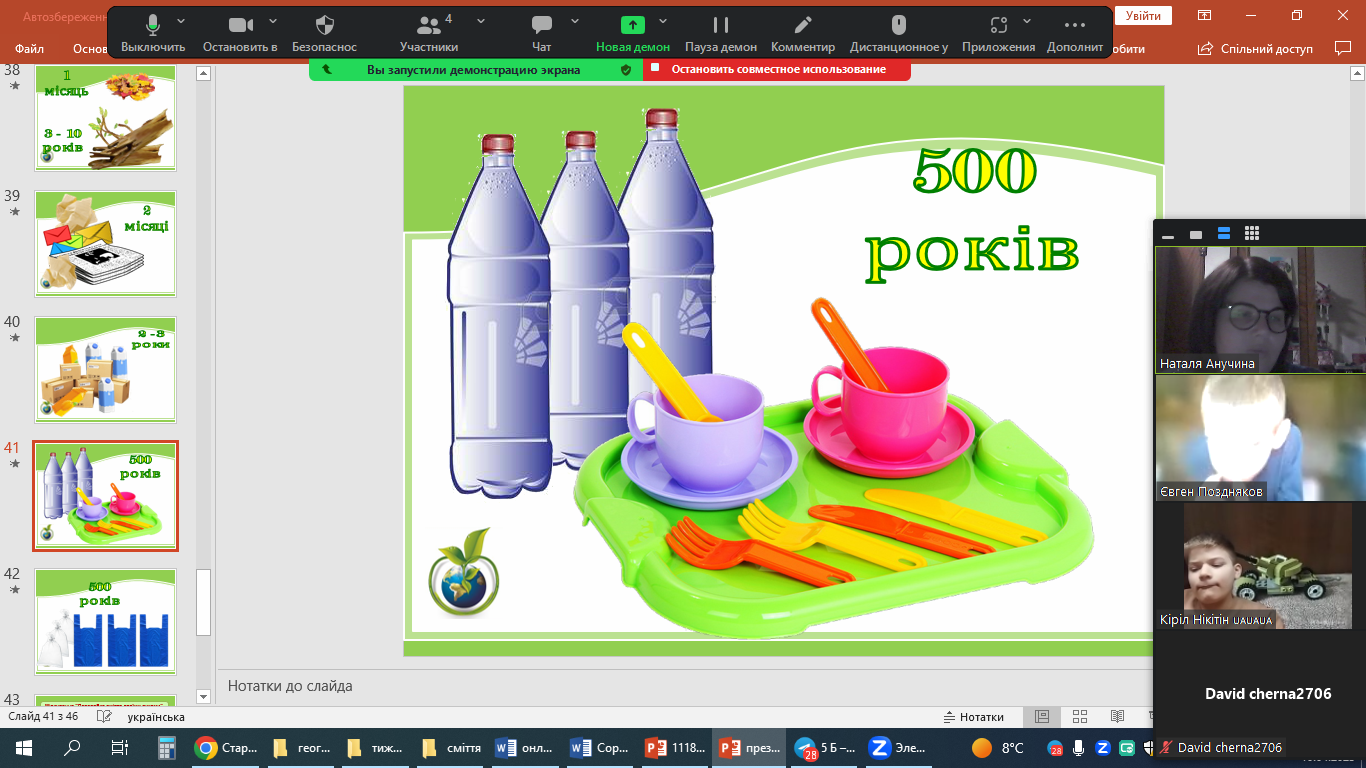This screenshot has height=768, width=1366.
Task: Click українська language indicator
Action: [156, 717]
